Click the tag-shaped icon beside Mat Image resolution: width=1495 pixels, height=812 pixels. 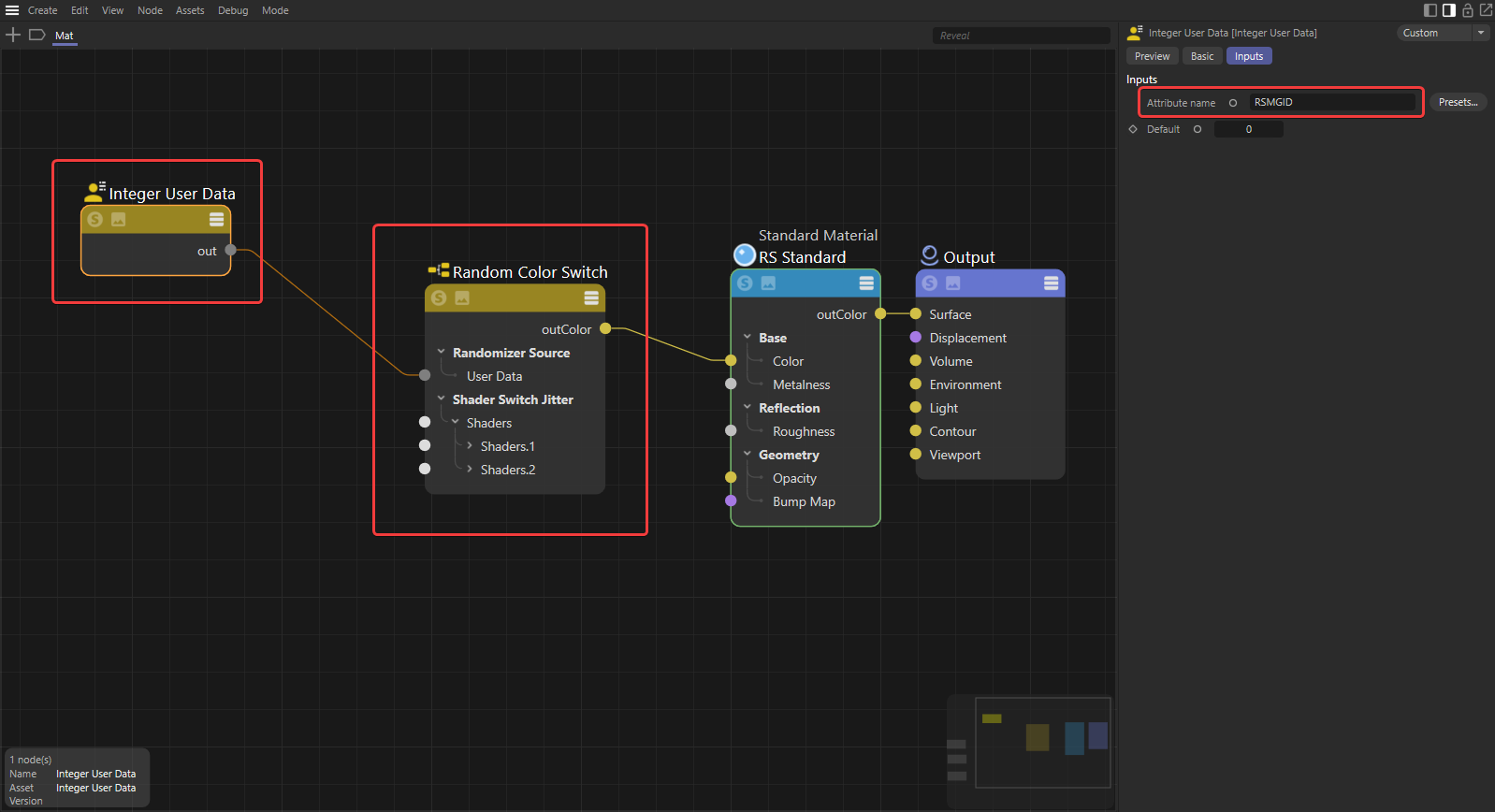tap(37, 35)
